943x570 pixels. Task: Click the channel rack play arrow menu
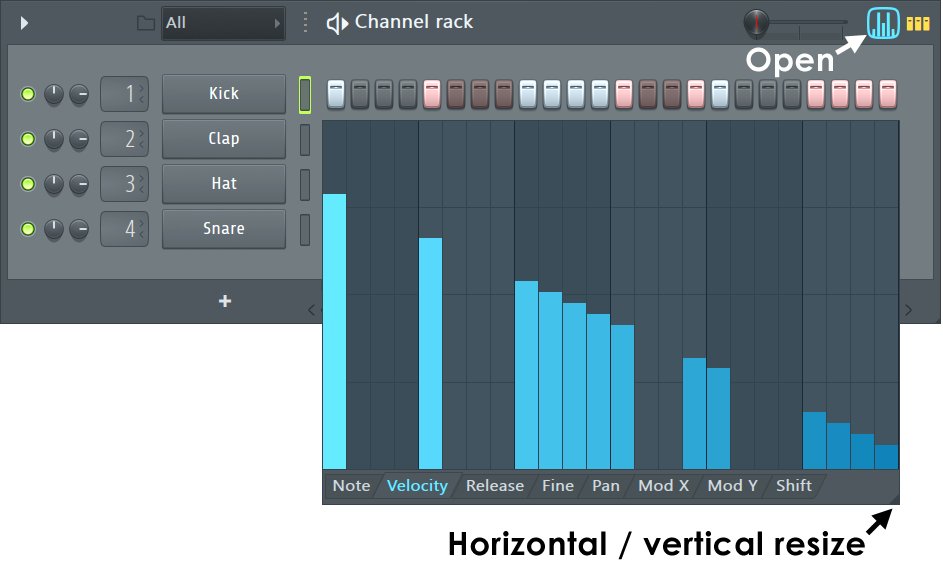(24, 23)
